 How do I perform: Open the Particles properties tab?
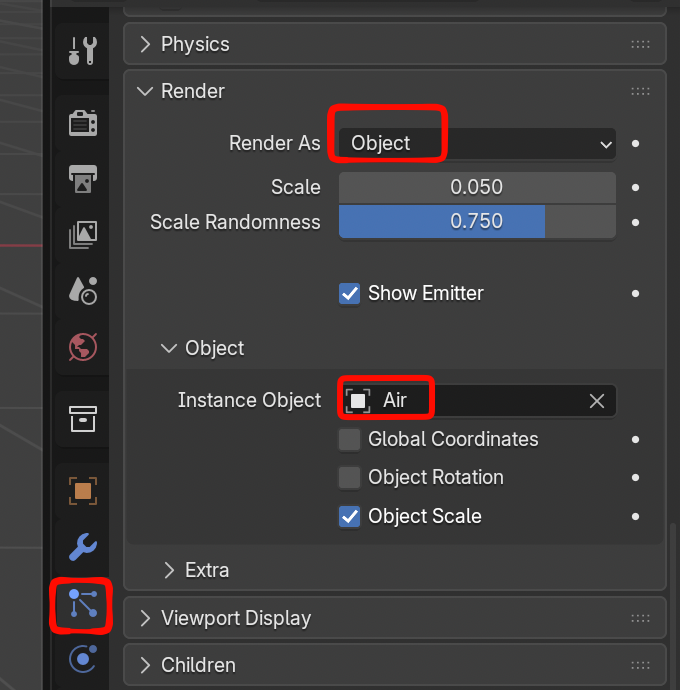click(x=82, y=605)
